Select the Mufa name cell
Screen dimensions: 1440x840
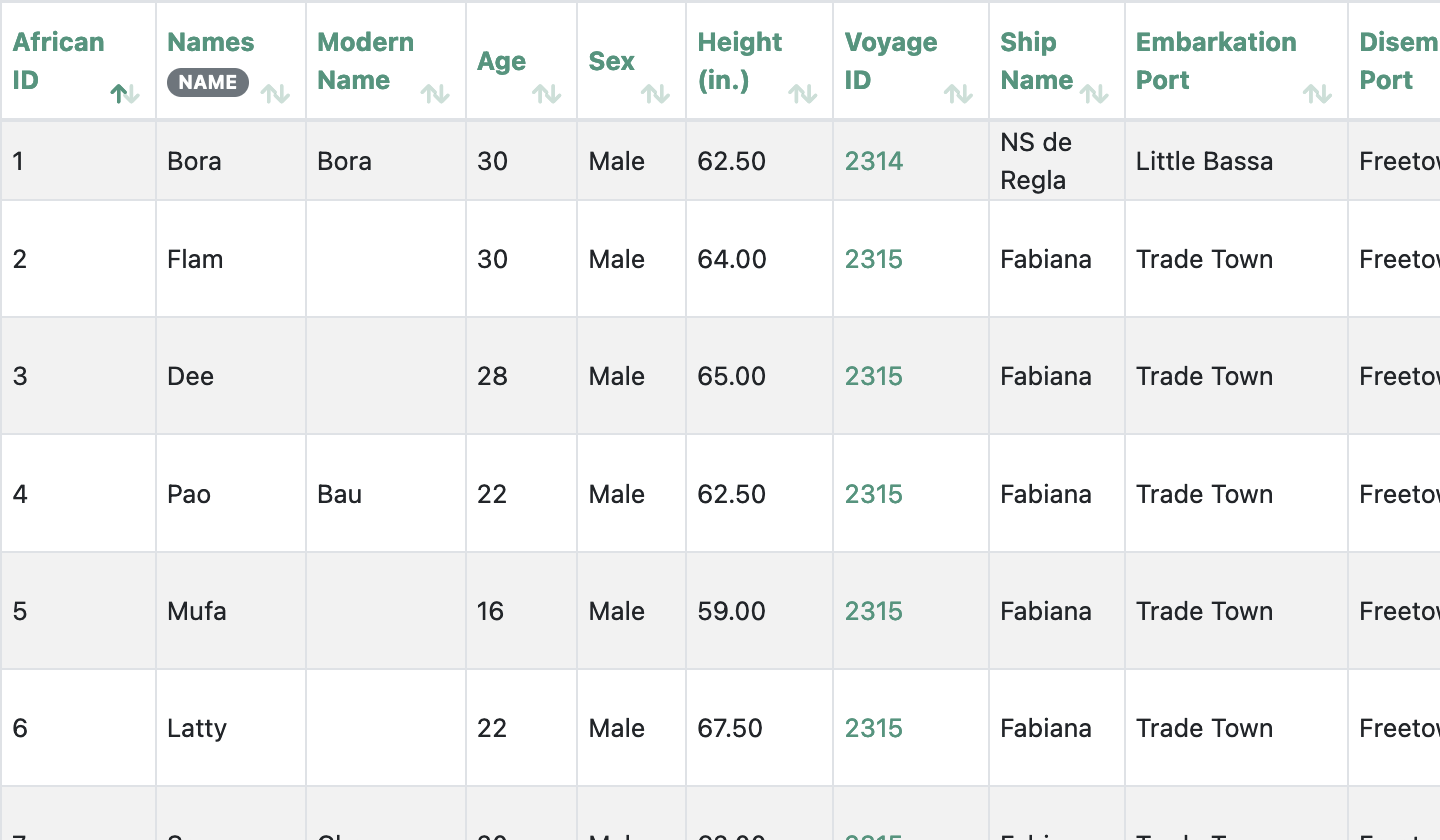197,611
